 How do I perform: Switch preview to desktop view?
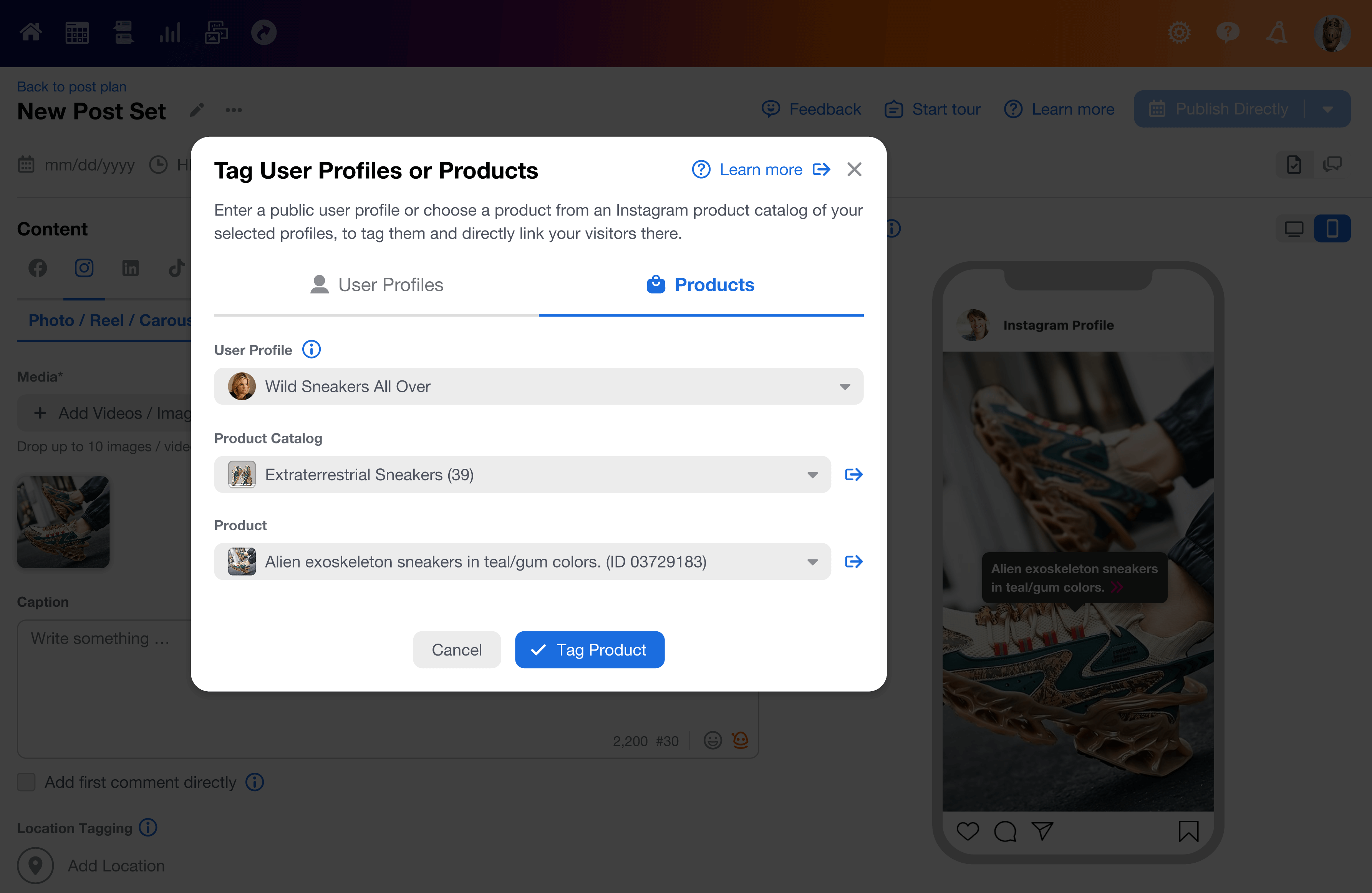coord(1294,229)
